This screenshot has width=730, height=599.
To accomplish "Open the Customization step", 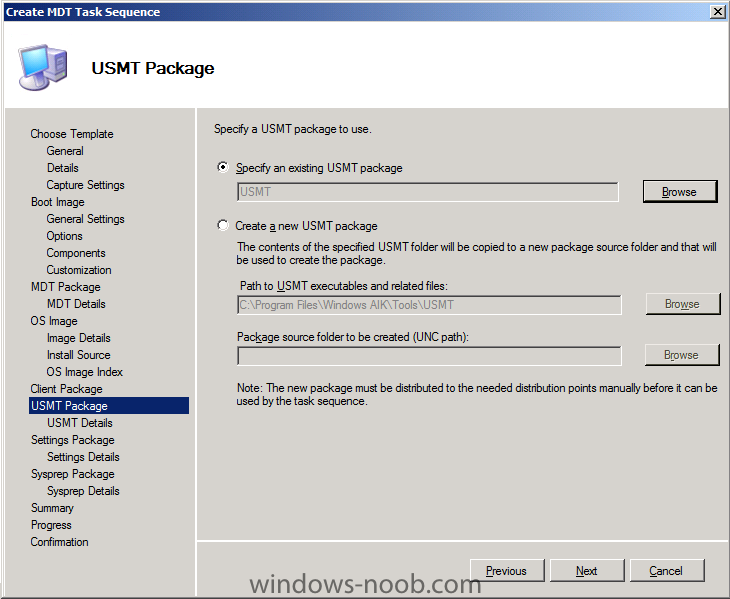I will point(79,270).
